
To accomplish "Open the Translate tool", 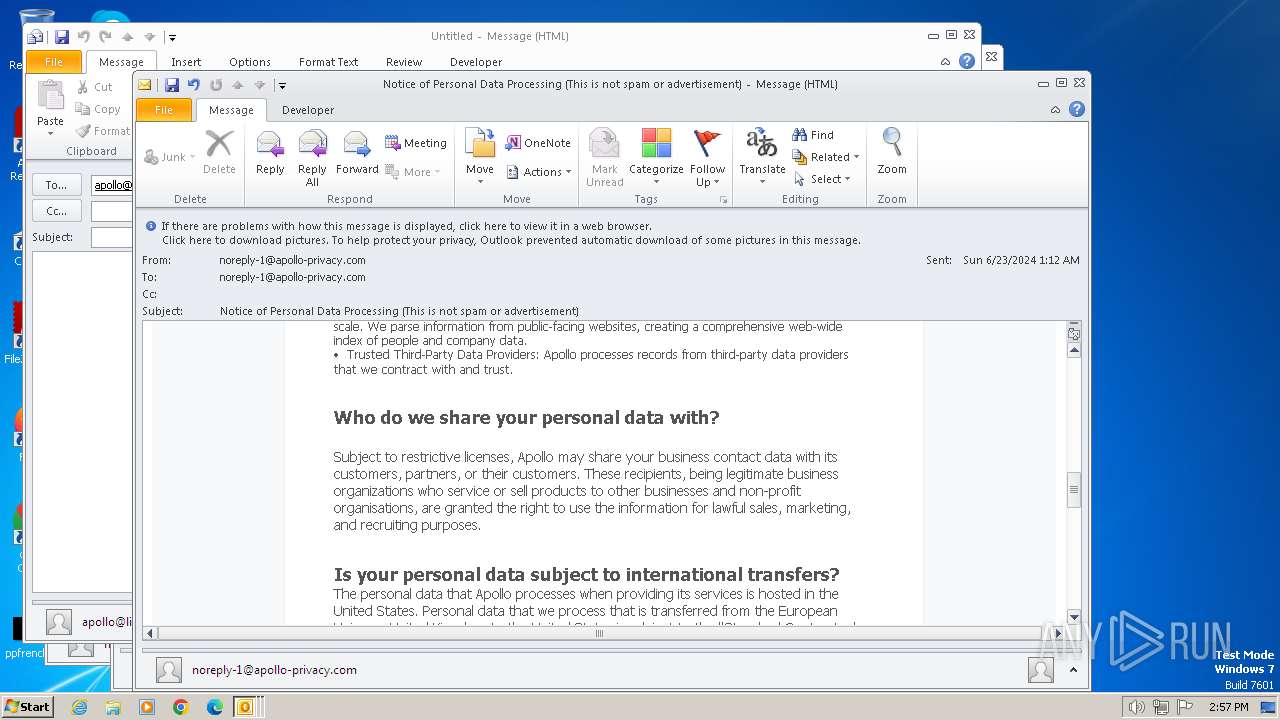I will (762, 155).
